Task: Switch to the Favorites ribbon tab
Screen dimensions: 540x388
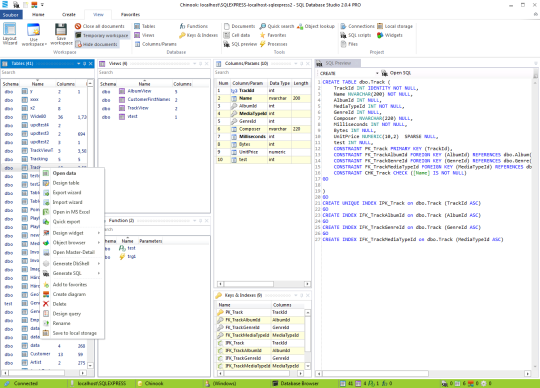Action: (x=131, y=15)
